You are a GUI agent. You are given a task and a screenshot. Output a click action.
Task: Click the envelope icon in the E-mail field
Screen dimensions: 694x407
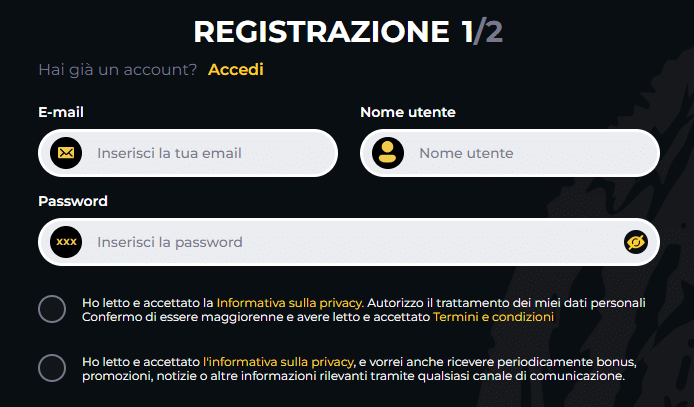pos(66,153)
